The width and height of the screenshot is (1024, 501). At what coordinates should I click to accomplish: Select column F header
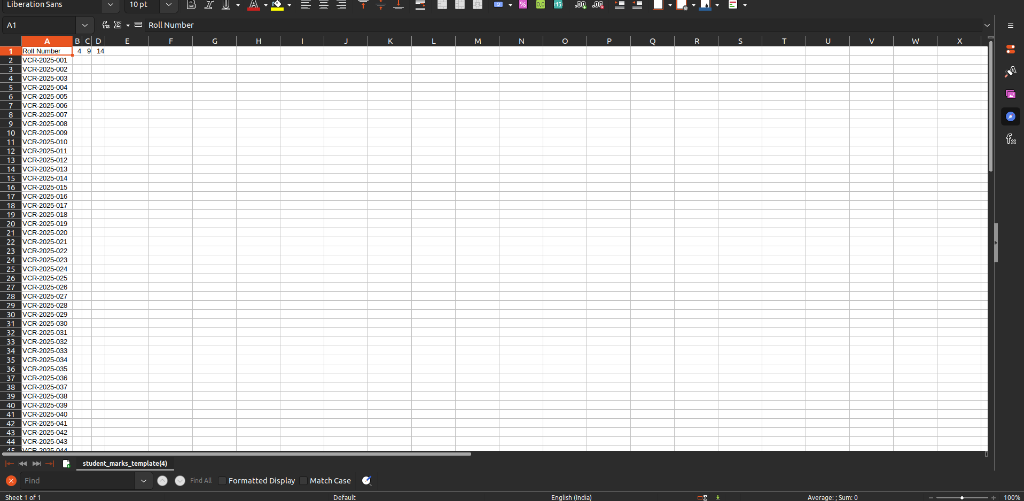click(170, 41)
